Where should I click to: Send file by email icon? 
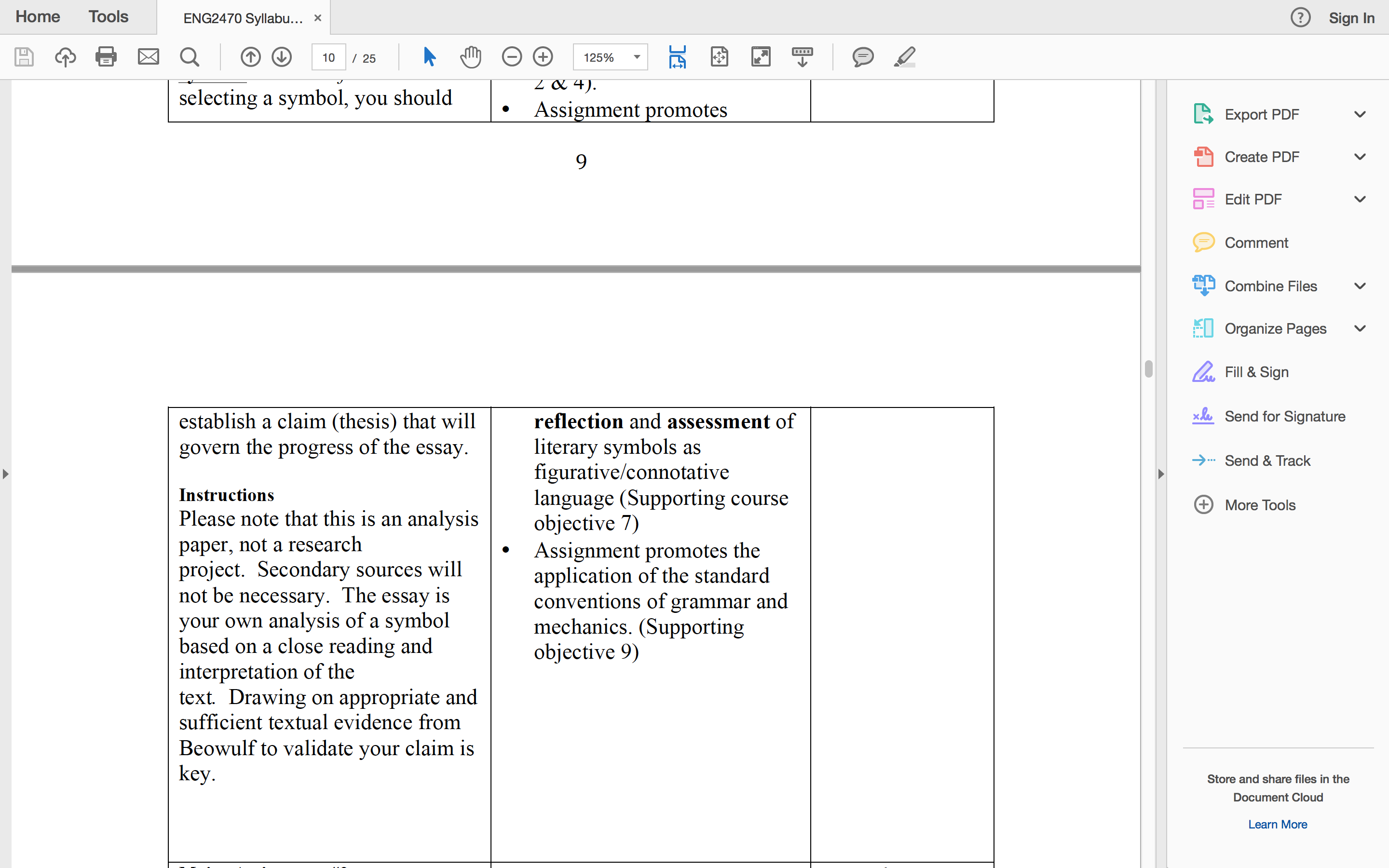pos(148,57)
